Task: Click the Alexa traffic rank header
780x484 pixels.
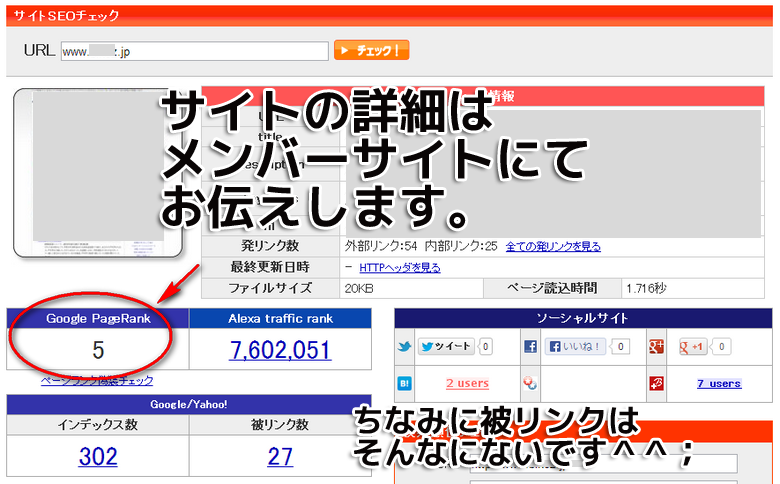Action: pos(281,318)
